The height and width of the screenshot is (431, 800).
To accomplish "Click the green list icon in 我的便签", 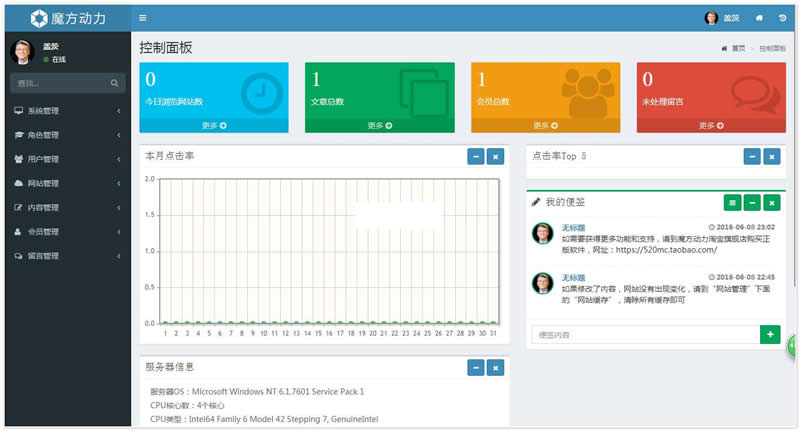I will (733, 202).
